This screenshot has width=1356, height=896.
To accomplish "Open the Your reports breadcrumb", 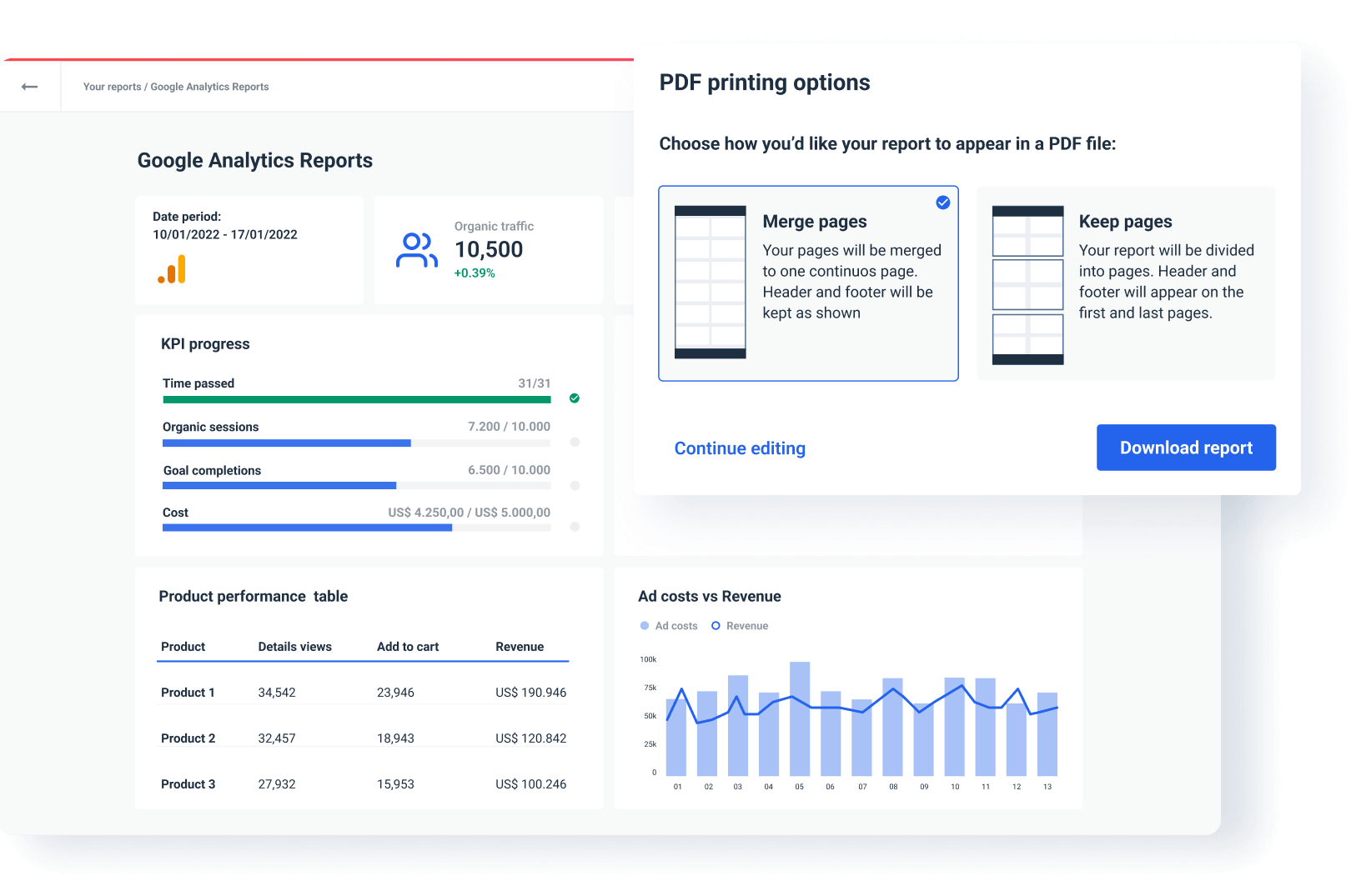I will click(112, 87).
